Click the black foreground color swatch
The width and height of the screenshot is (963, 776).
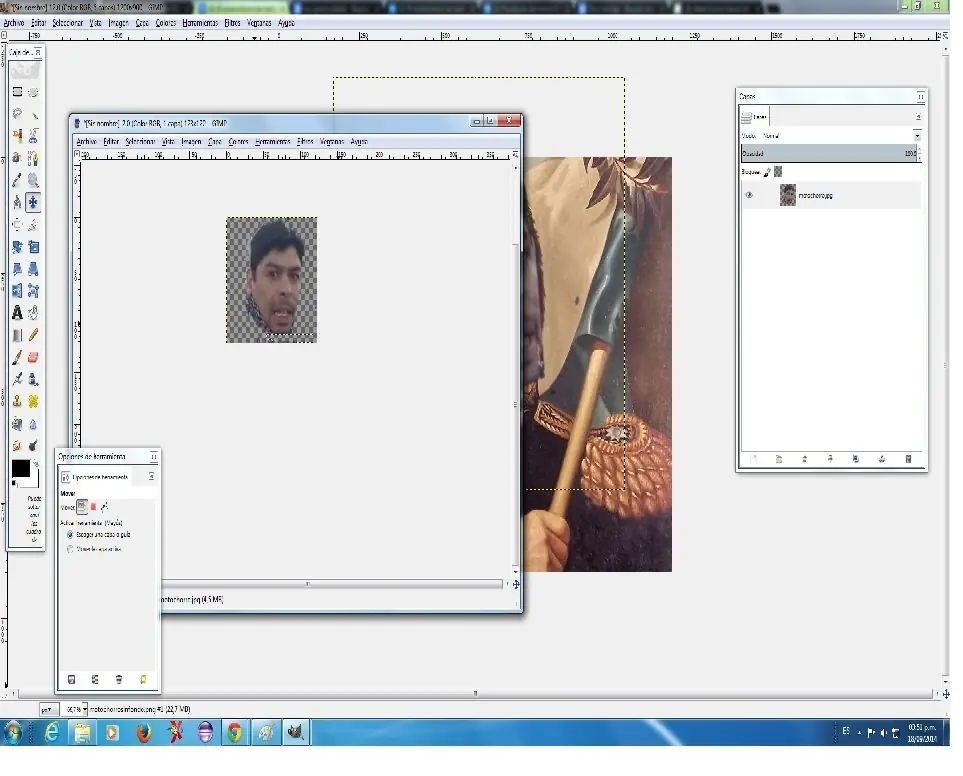(x=20, y=468)
